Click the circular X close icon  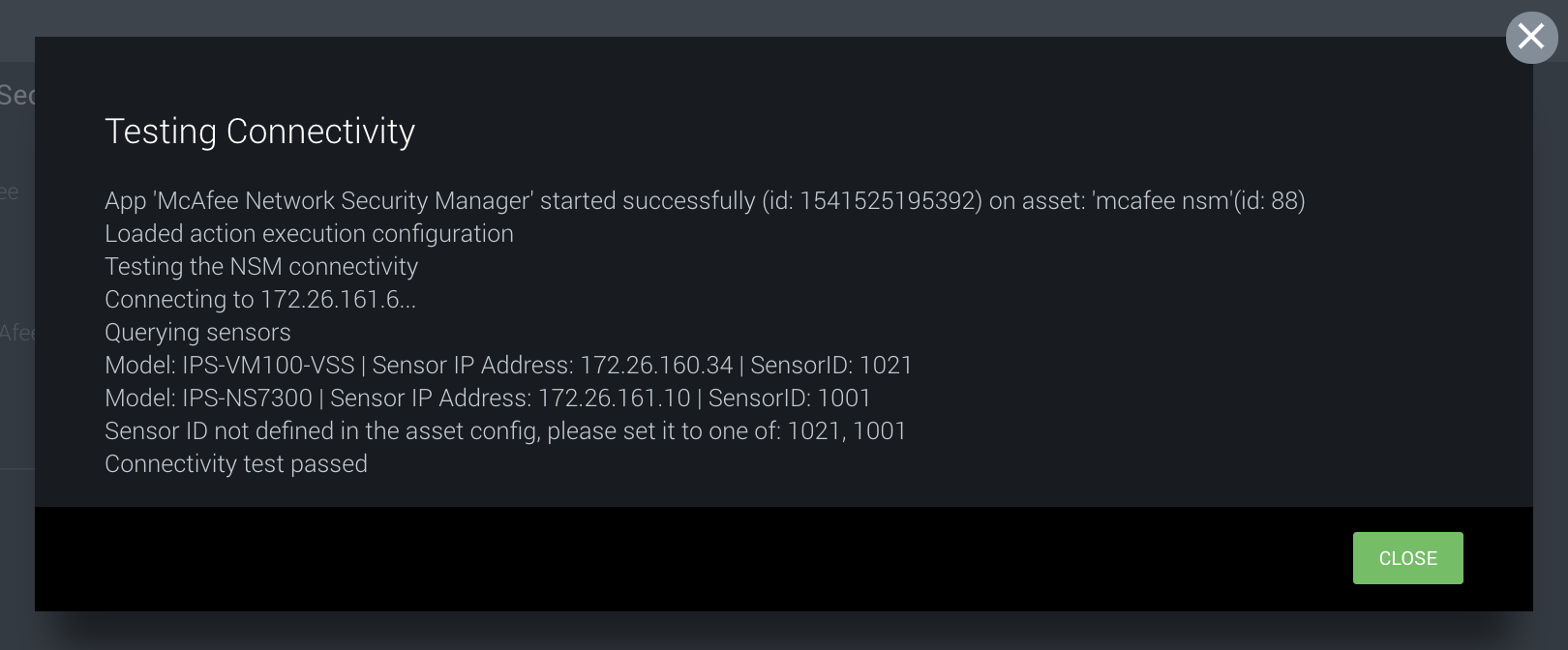[1532, 37]
